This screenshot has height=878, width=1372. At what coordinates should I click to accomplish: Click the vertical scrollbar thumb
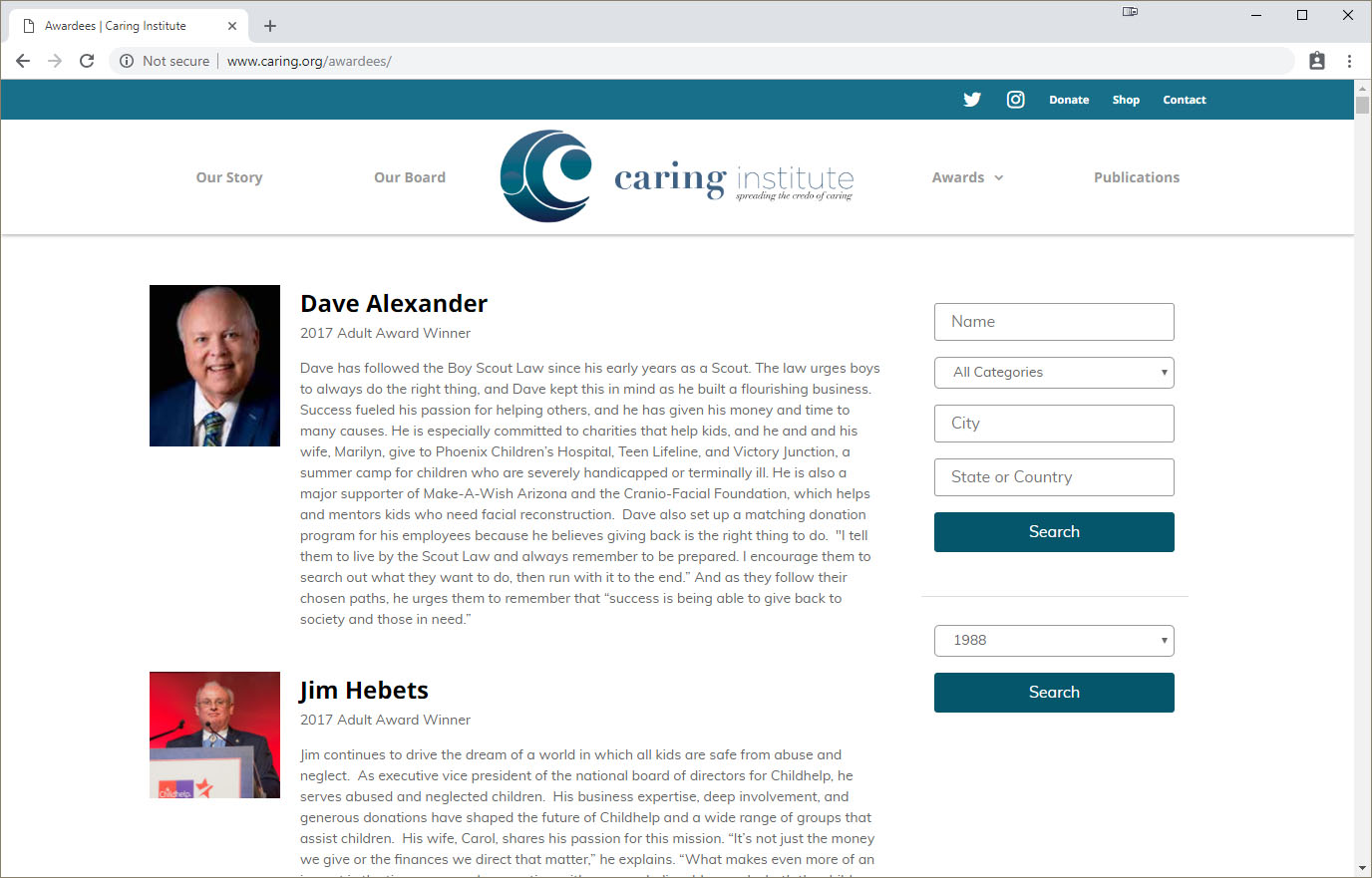(1362, 106)
